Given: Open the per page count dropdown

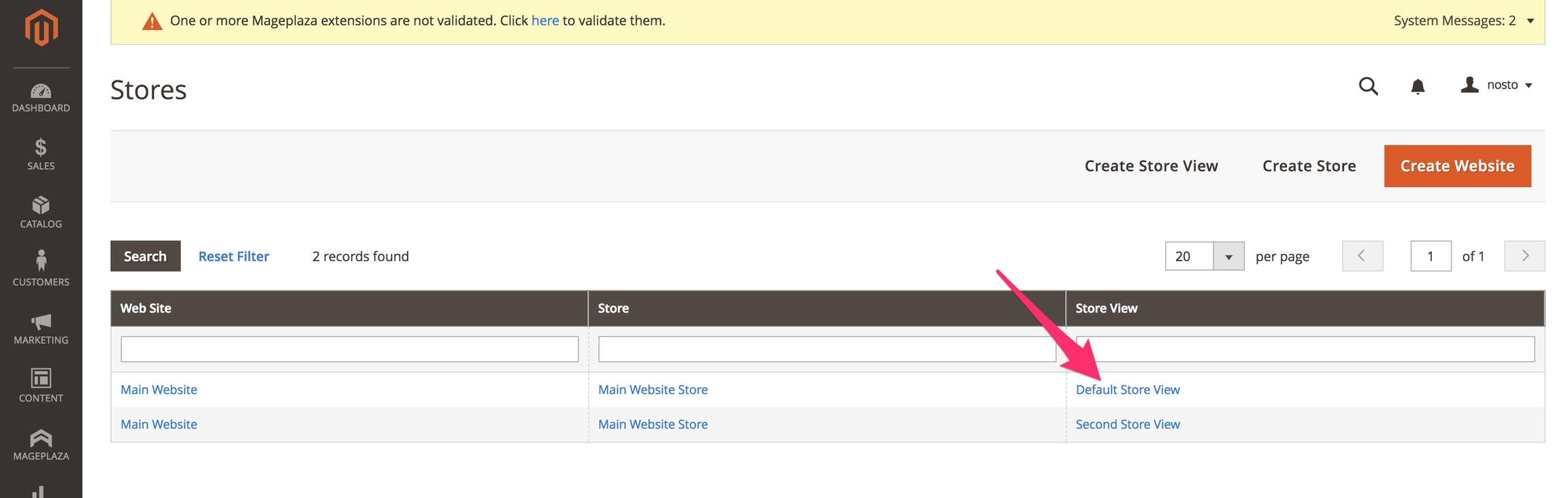Looking at the screenshot, I should click(1228, 256).
